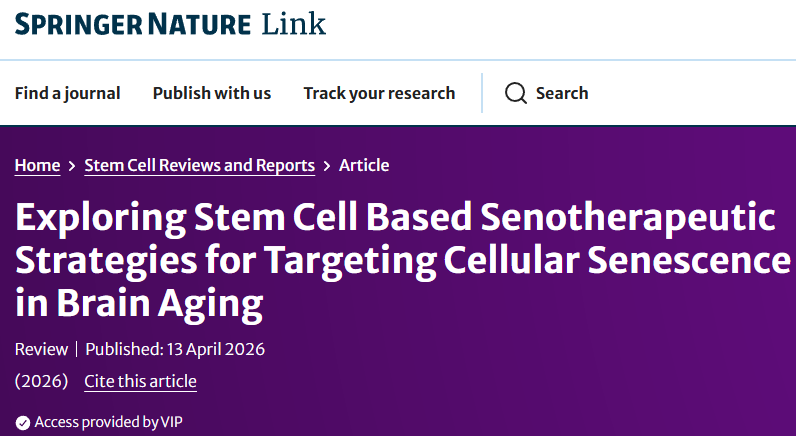The width and height of the screenshot is (796, 436).
Task: Open the Publish with us menu
Action: [x=212, y=93]
